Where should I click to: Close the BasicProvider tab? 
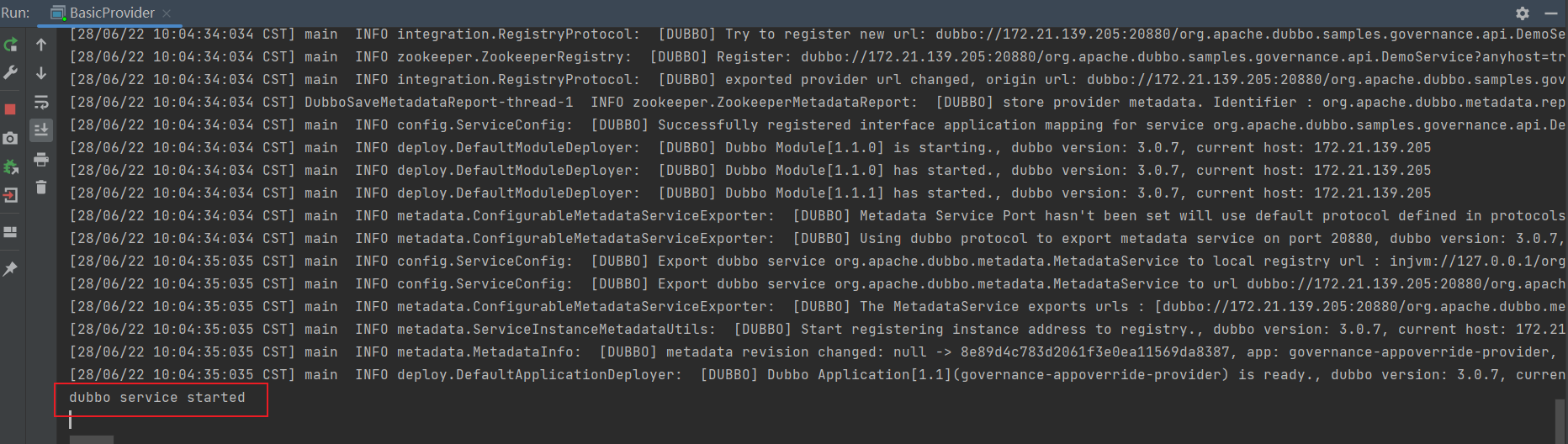pos(167,13)
